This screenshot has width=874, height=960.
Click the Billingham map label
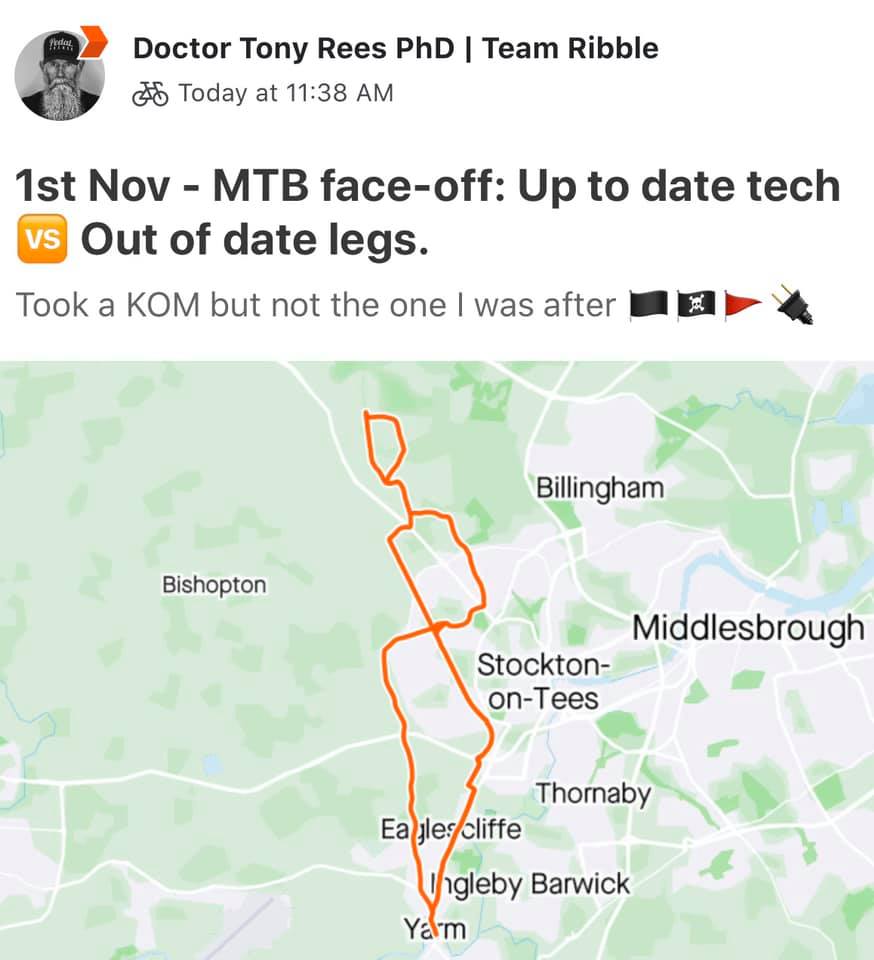(600, 488)
